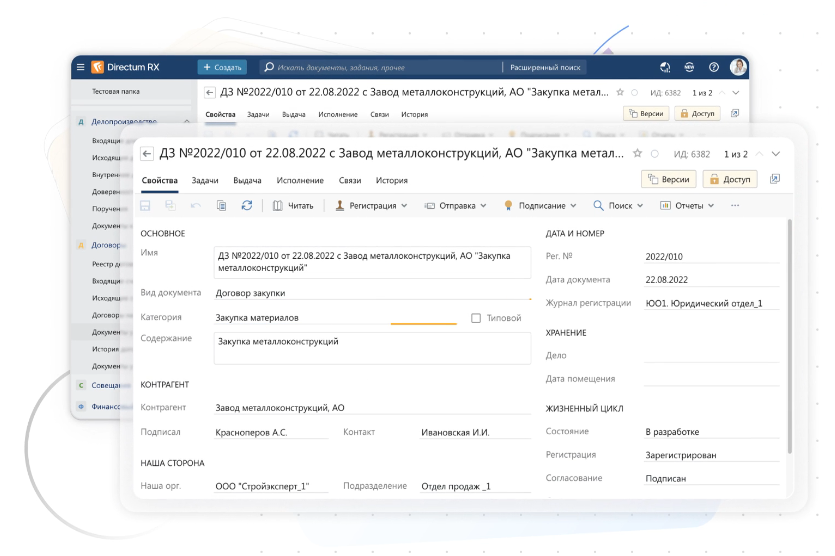Open the Выдача tab in front card

pyautogui.click(x=247, y=180)
